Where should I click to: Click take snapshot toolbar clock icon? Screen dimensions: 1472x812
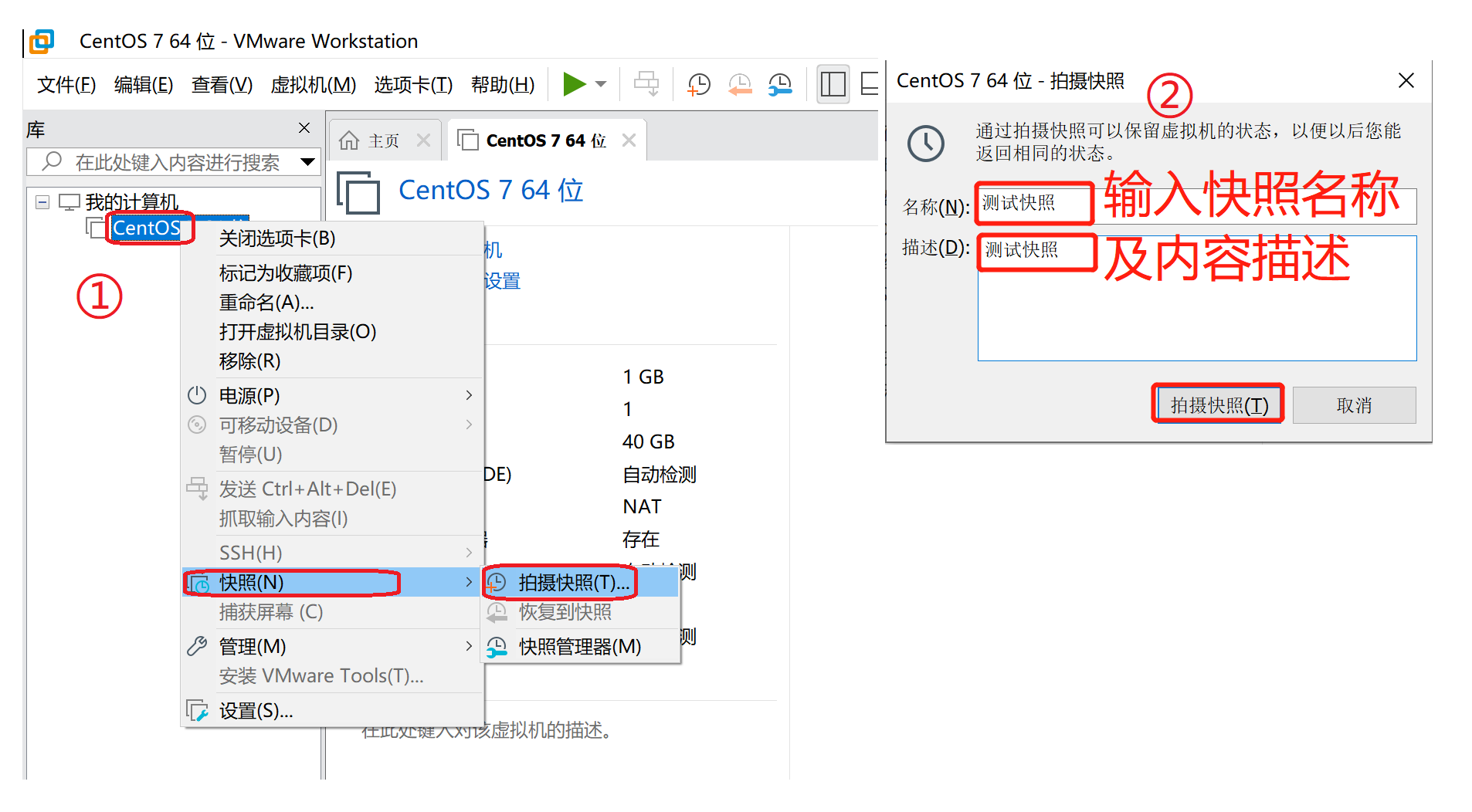pyautogui.click(x=699, y=84)
